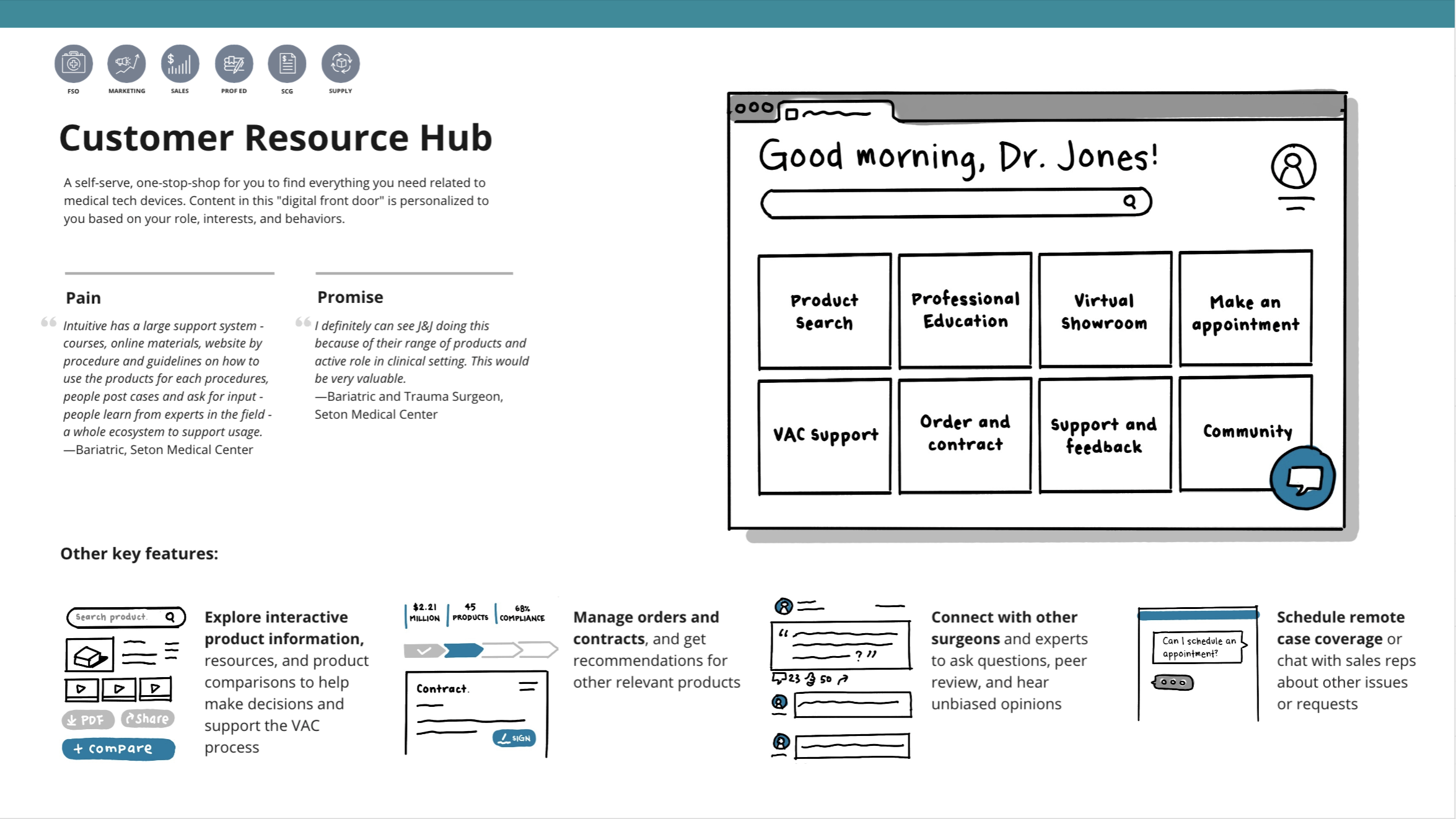The height and width of the screenshot is (819, 1456).
Task: Click the blue contract progress step
Action: coord(463,650)
